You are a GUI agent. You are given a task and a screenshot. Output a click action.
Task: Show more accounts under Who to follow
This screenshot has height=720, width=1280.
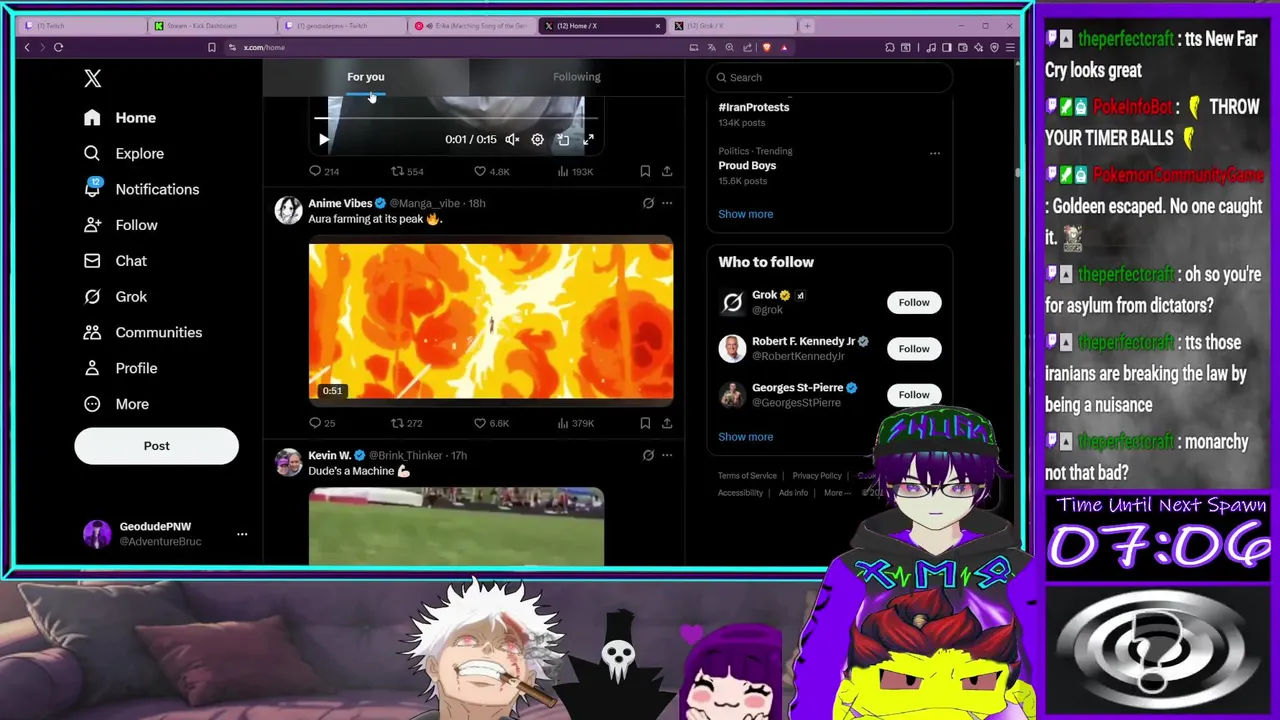[x=745, y=437]
